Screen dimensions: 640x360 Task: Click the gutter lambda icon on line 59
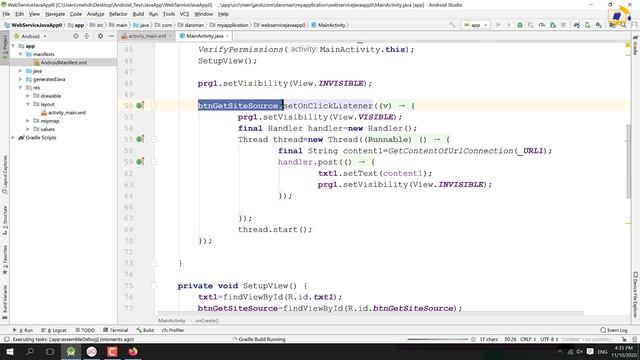(140, 162)
